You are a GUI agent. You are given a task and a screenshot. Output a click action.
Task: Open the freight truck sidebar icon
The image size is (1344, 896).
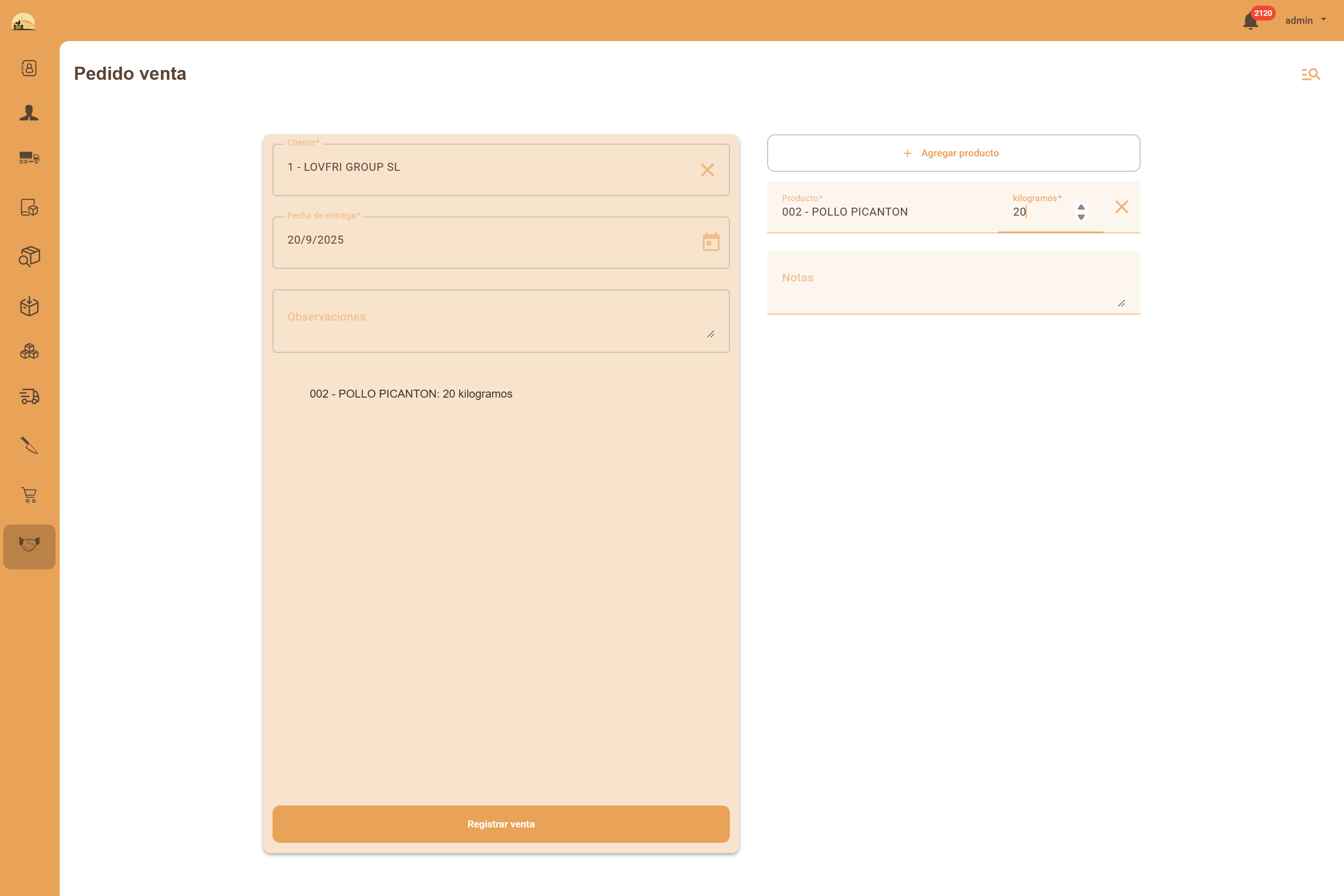pyautogui.click(x=29, y=158)
